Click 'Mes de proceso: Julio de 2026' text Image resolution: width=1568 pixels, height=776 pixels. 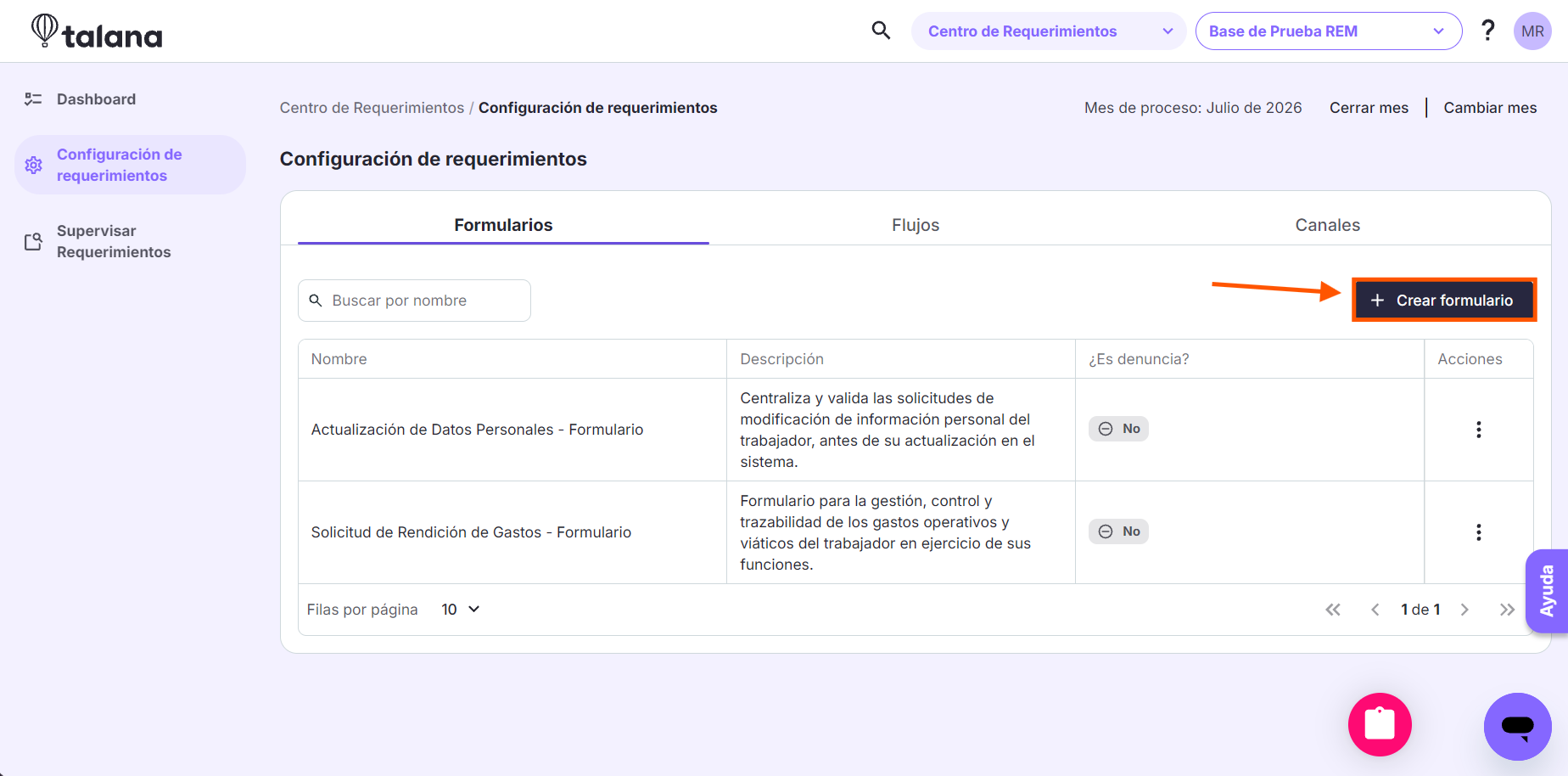(1193, 108)
